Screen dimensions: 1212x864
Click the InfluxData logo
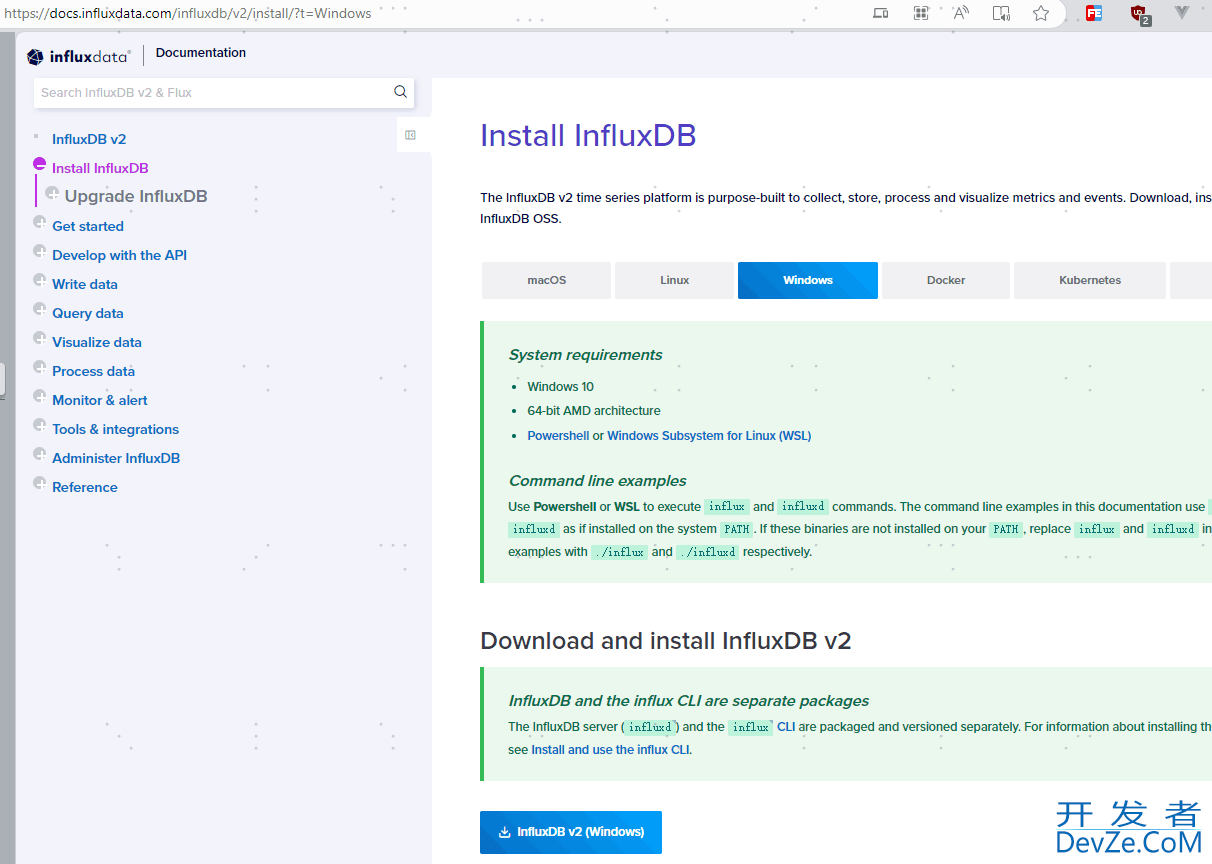(78, 57)
